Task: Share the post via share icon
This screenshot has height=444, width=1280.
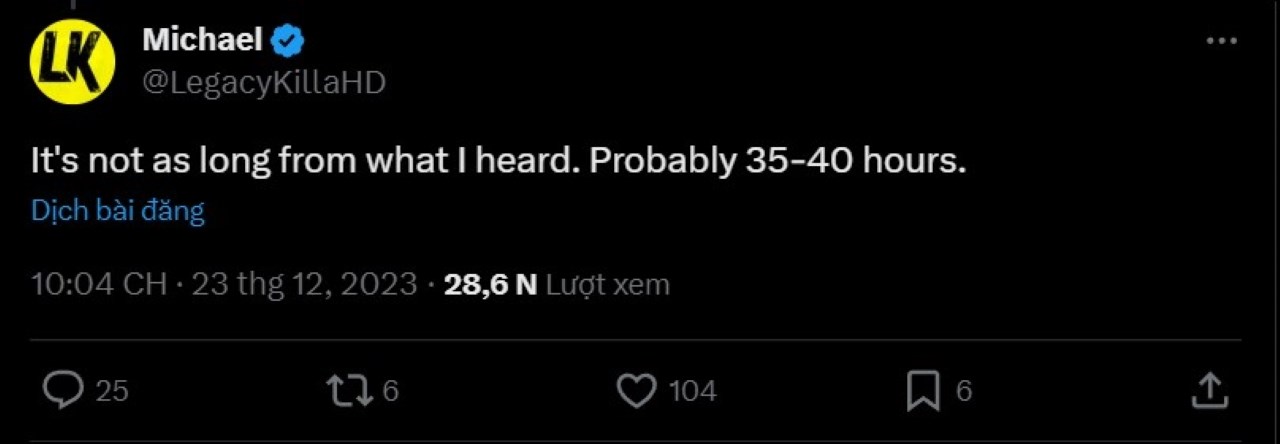Action: point(1208,390)
